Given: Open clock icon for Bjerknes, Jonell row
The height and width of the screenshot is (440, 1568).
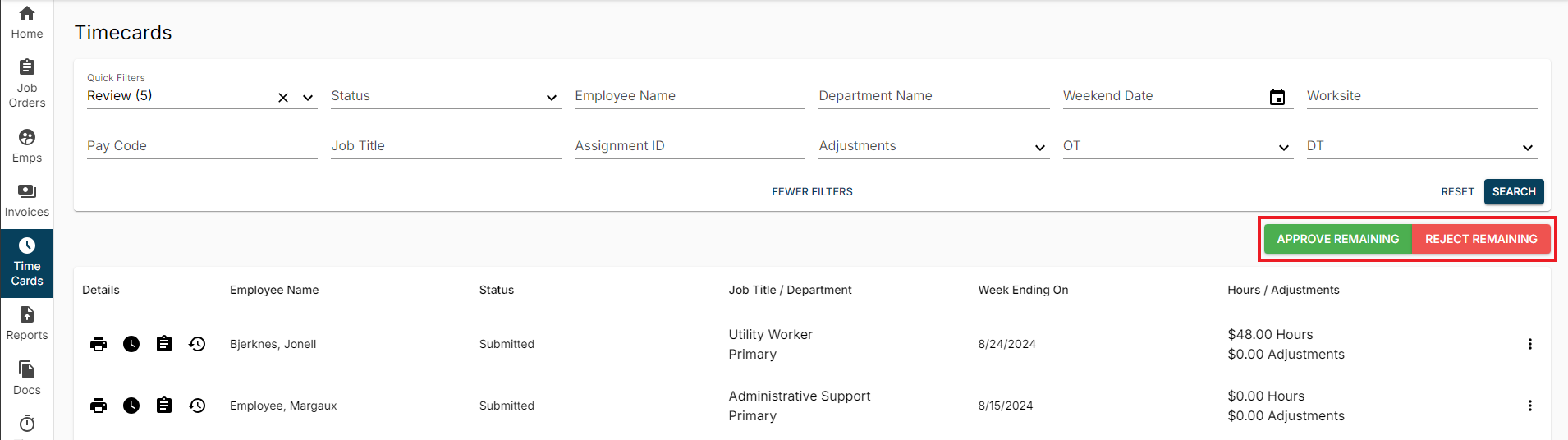Looking at the screenshot, I should pyautogui.click(x=131, y=344).
